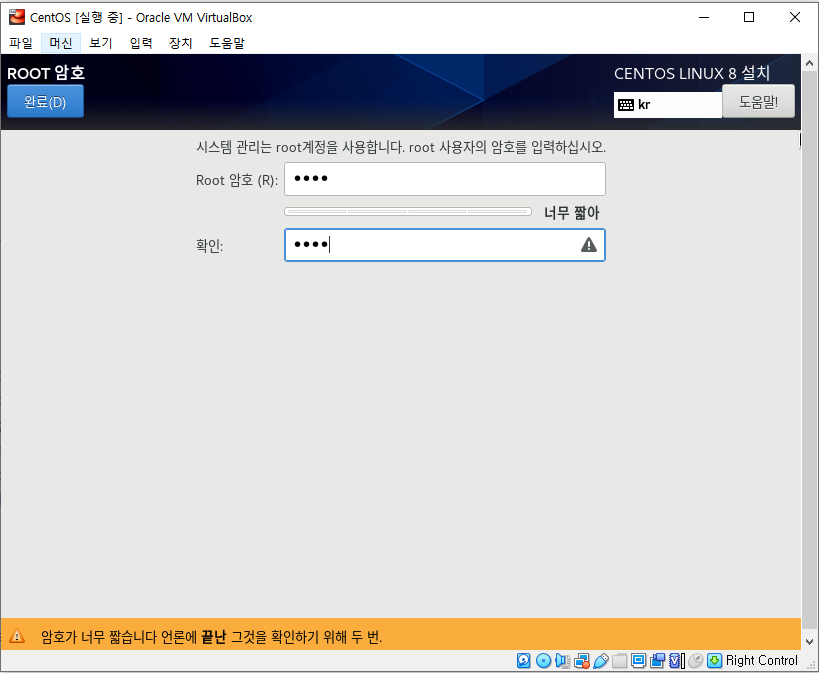Click the 도움말! help button
Screen dimensions: 819x673
click(x=758, y=101)
